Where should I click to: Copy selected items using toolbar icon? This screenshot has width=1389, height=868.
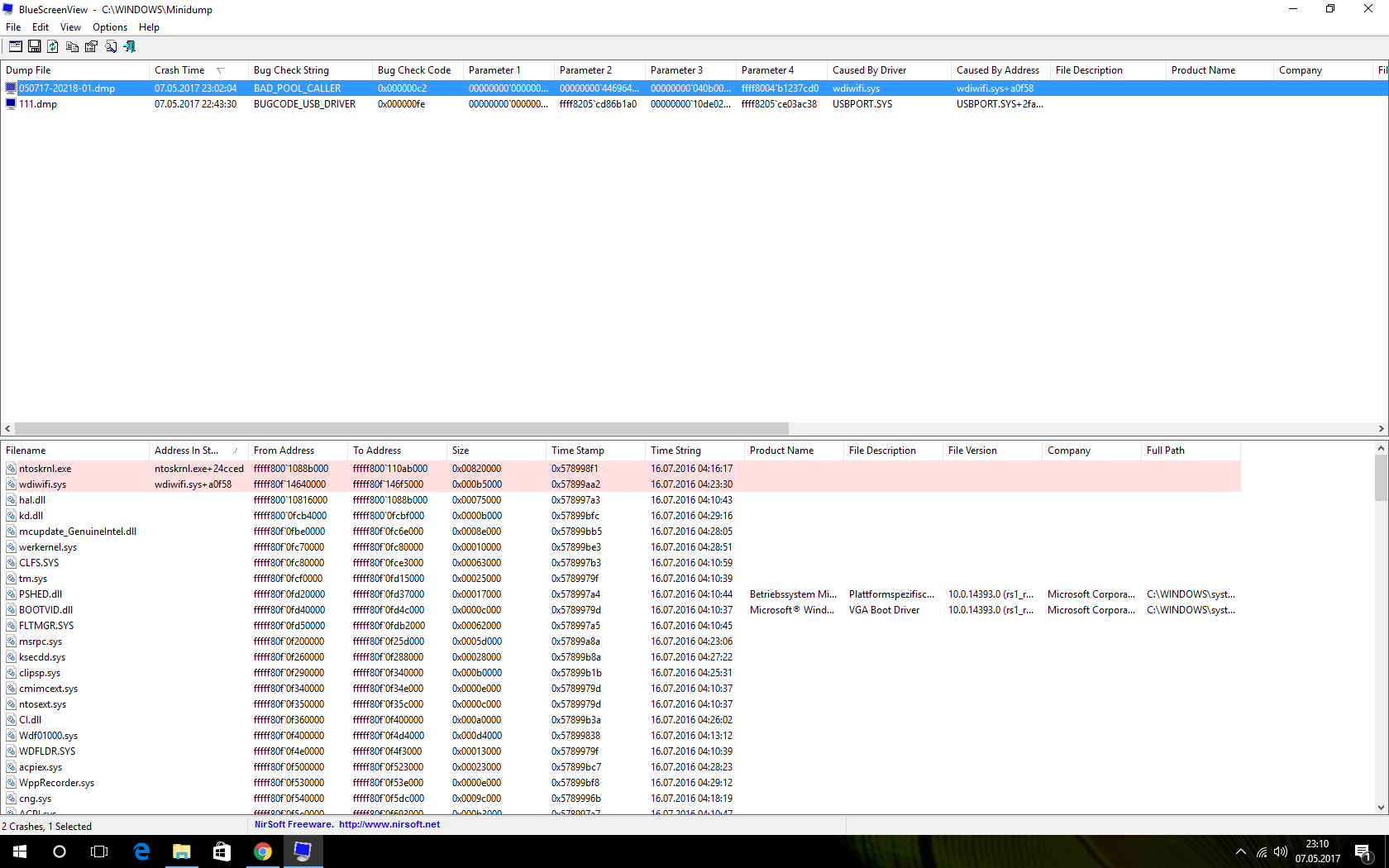click(x=72, y=46)
